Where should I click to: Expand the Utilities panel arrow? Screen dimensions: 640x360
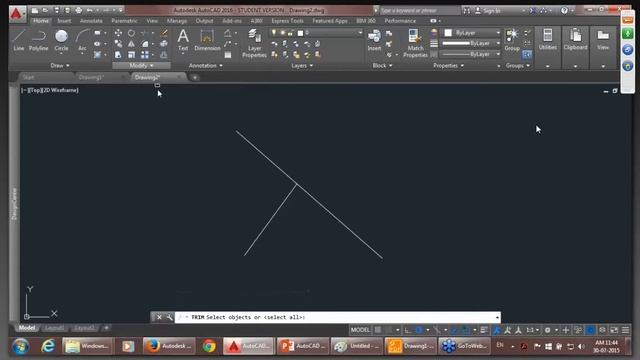coord(547,66)
